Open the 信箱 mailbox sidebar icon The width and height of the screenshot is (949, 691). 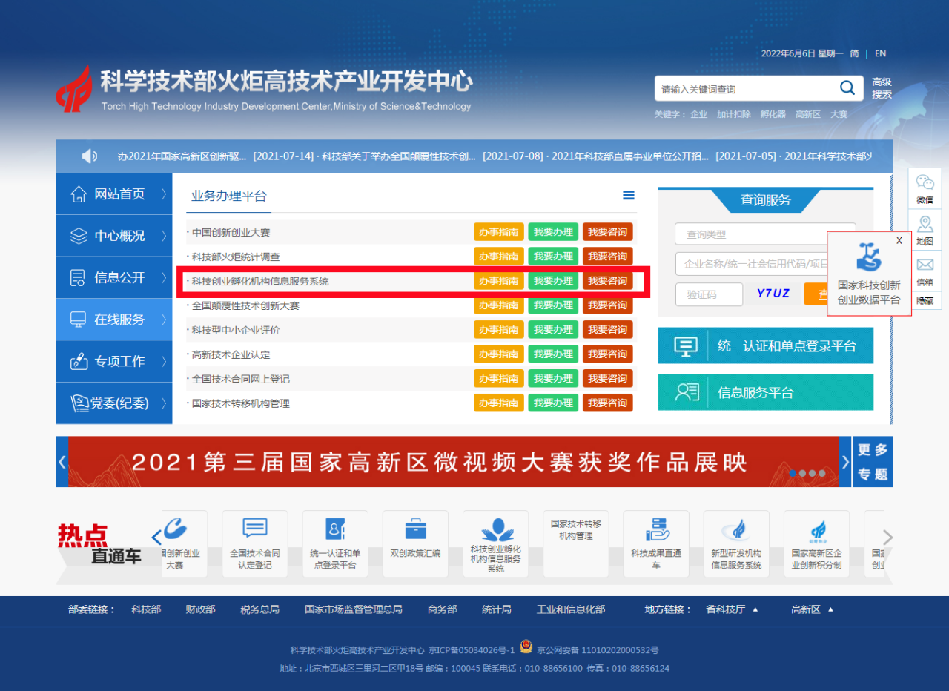click(925, 270)
